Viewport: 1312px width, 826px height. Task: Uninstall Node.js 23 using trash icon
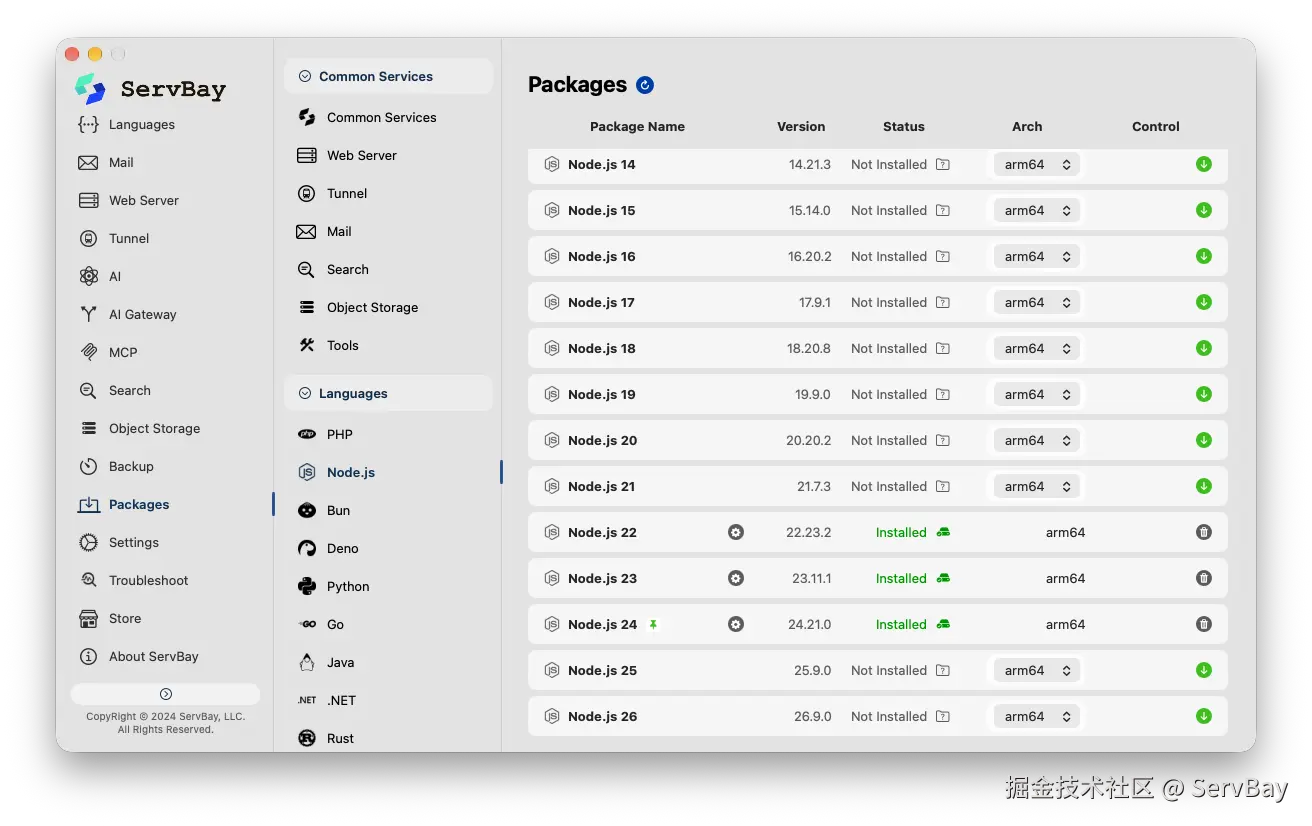coord(1204,578)
